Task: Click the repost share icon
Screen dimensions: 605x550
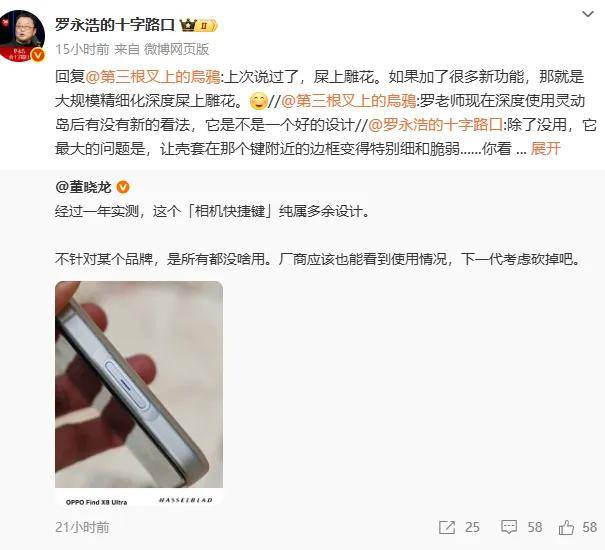Action: 447,527
